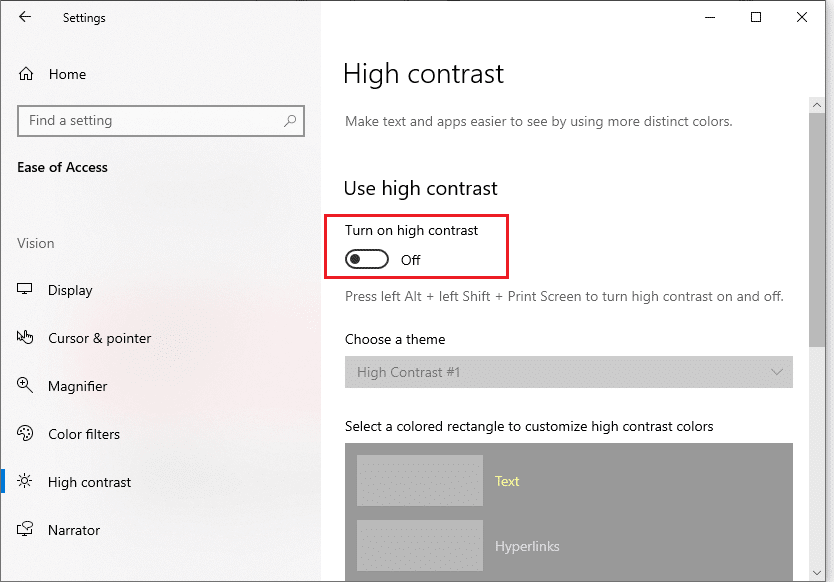Click the high contrast toggle knob
Screen dimensions: 834x582
358,258
